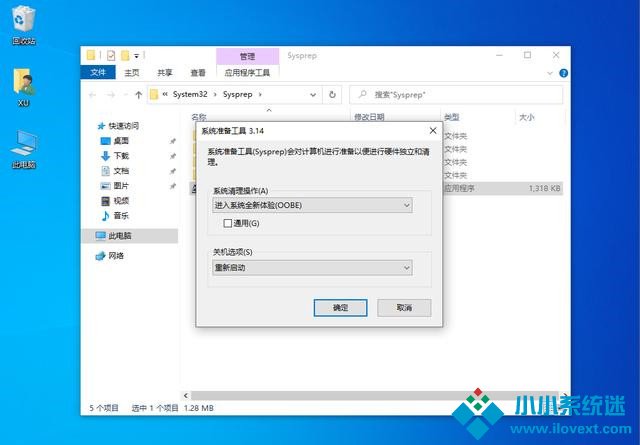Viewport: 640px width, 445px height.
Task: Open recent locations dropdown arrow
Action: tap(126, 95)
